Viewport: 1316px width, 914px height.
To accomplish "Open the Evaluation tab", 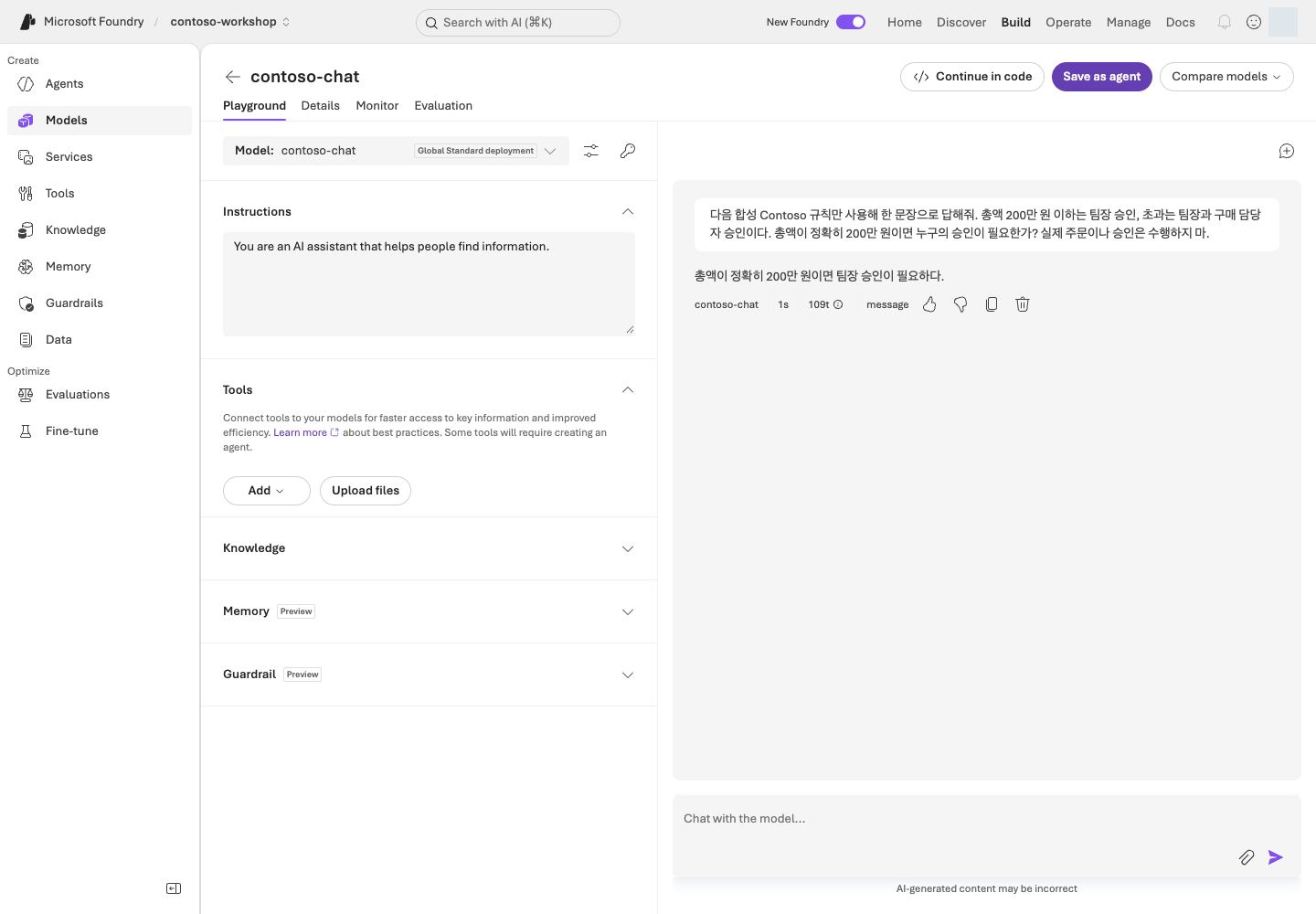I will [x=443, y=106].
